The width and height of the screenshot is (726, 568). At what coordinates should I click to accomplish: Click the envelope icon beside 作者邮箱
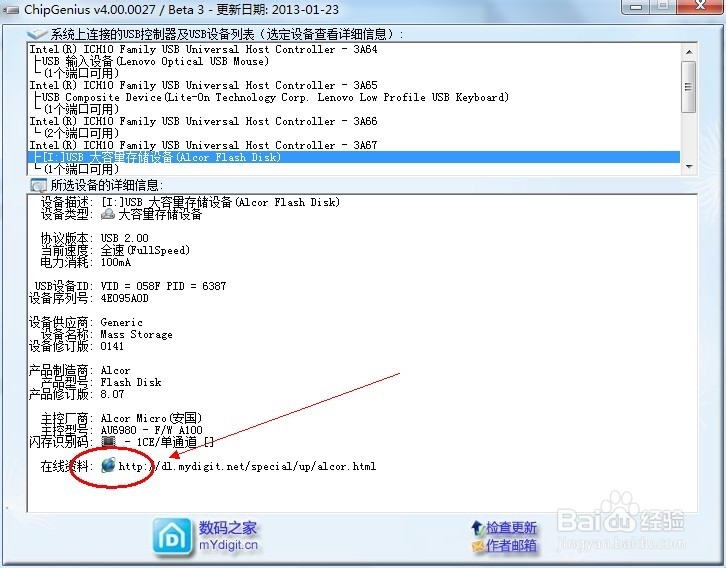[478, 546]
